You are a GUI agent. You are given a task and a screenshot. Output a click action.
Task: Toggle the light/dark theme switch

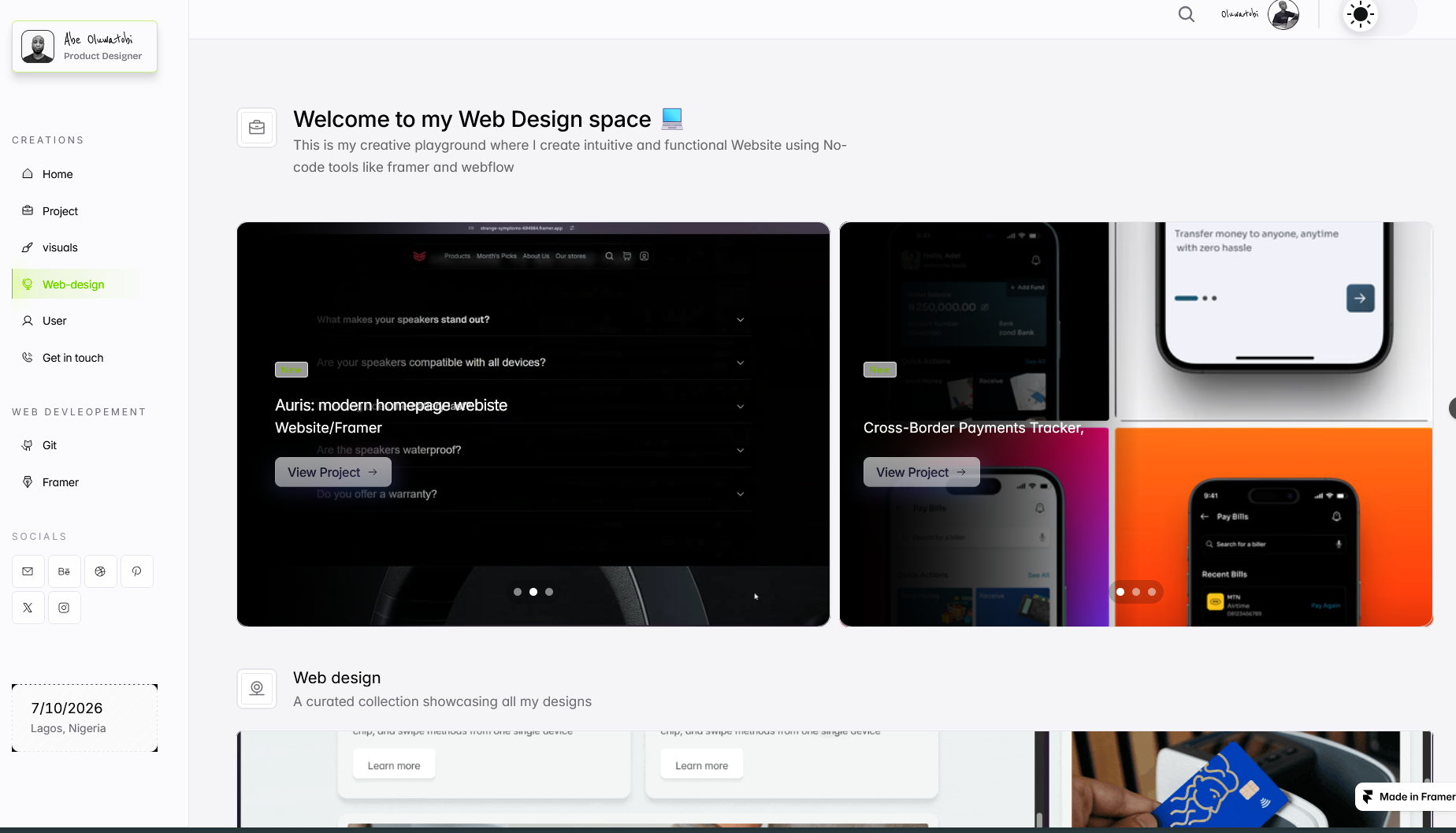[1379, 15]
